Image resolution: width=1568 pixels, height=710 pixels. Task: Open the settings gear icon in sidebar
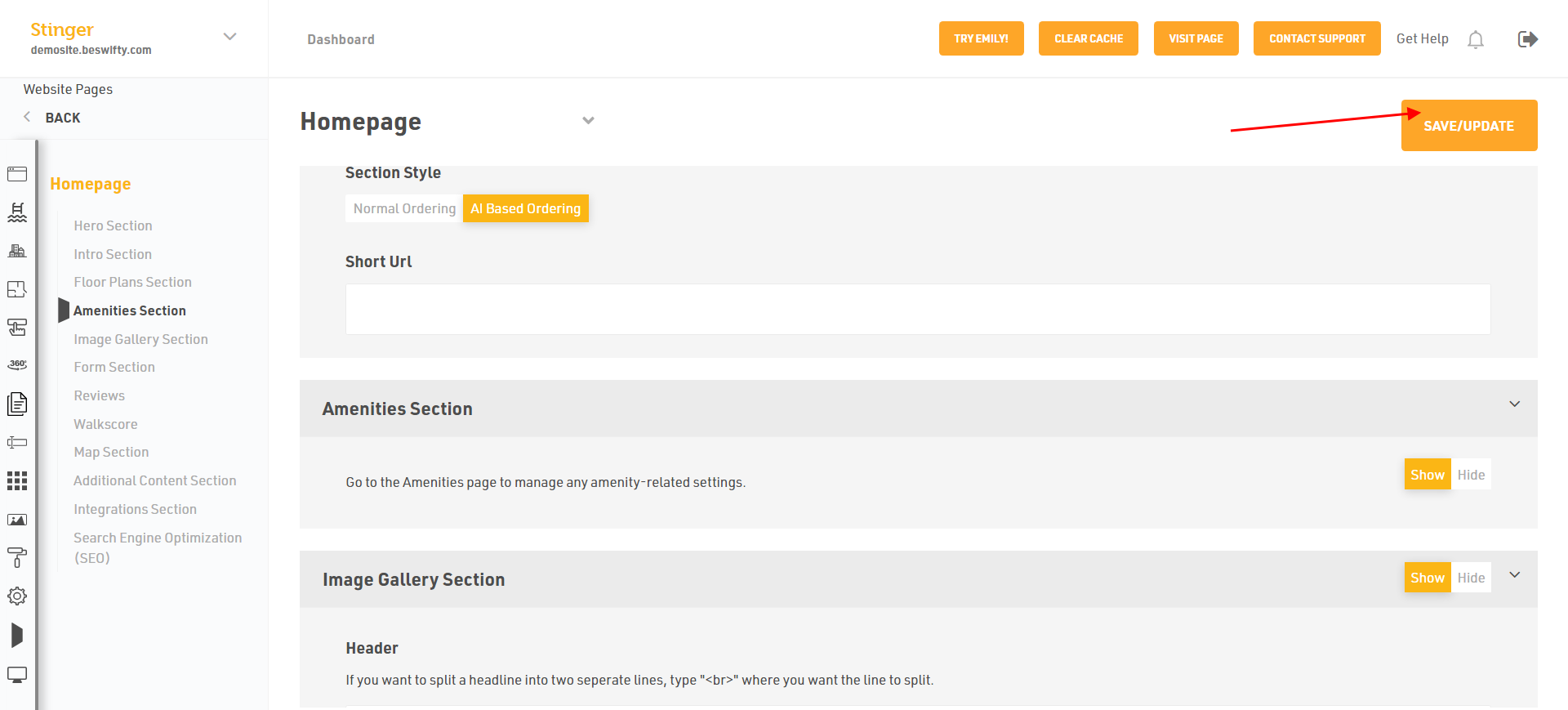pyautogui.click(x=17, y=596)
